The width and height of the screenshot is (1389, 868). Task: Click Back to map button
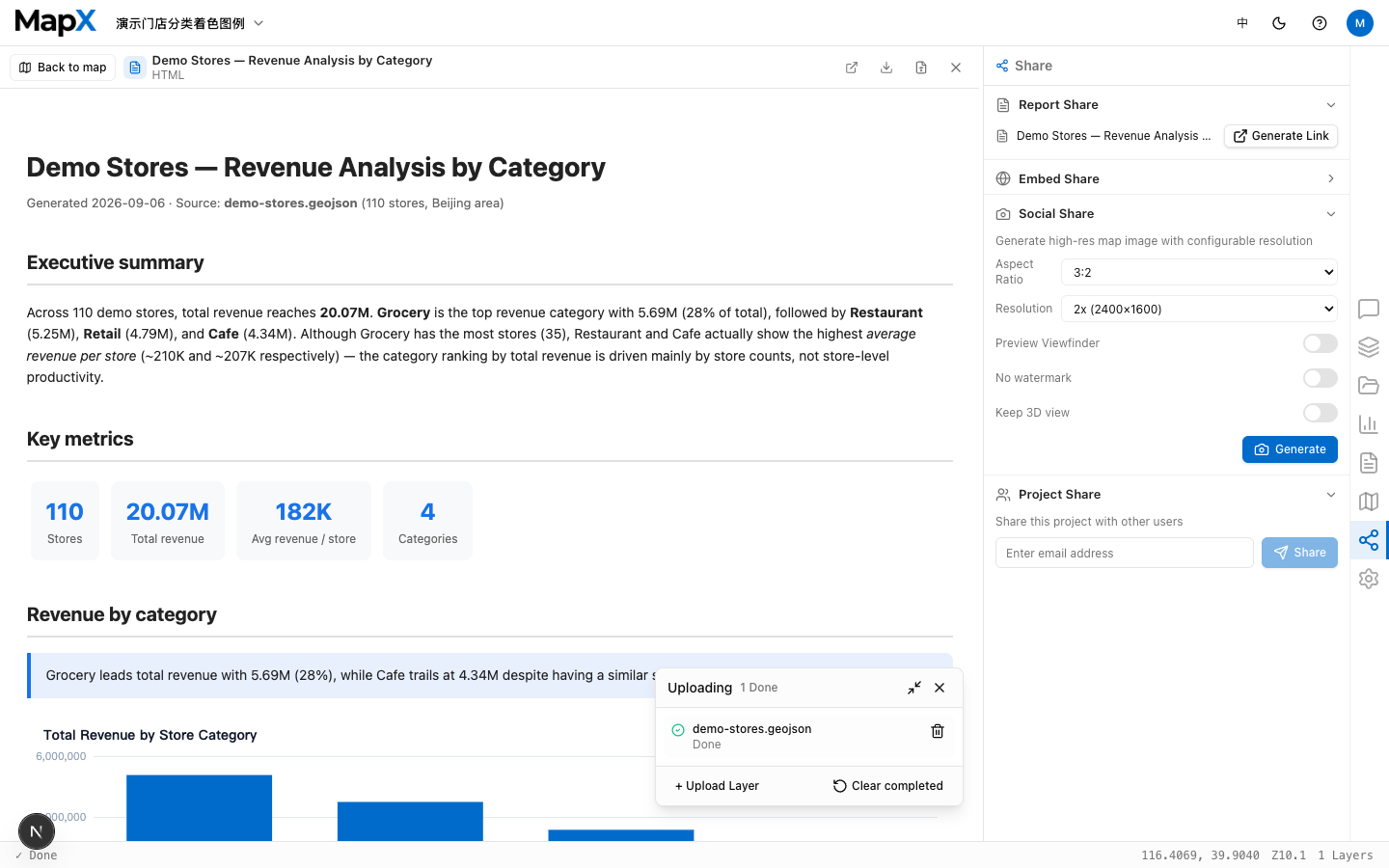(63, 68)
